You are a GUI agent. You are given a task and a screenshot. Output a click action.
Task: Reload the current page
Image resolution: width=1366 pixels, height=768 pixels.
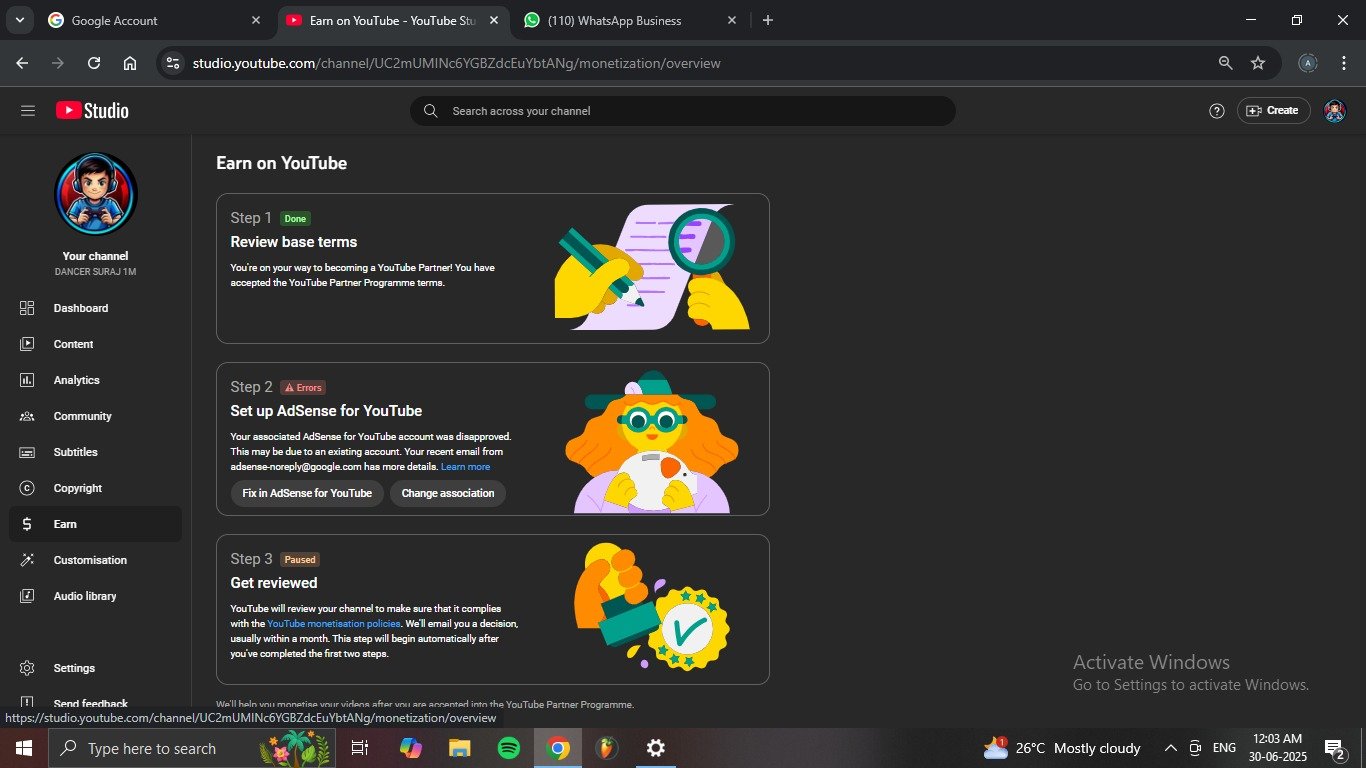click(94, 63)
